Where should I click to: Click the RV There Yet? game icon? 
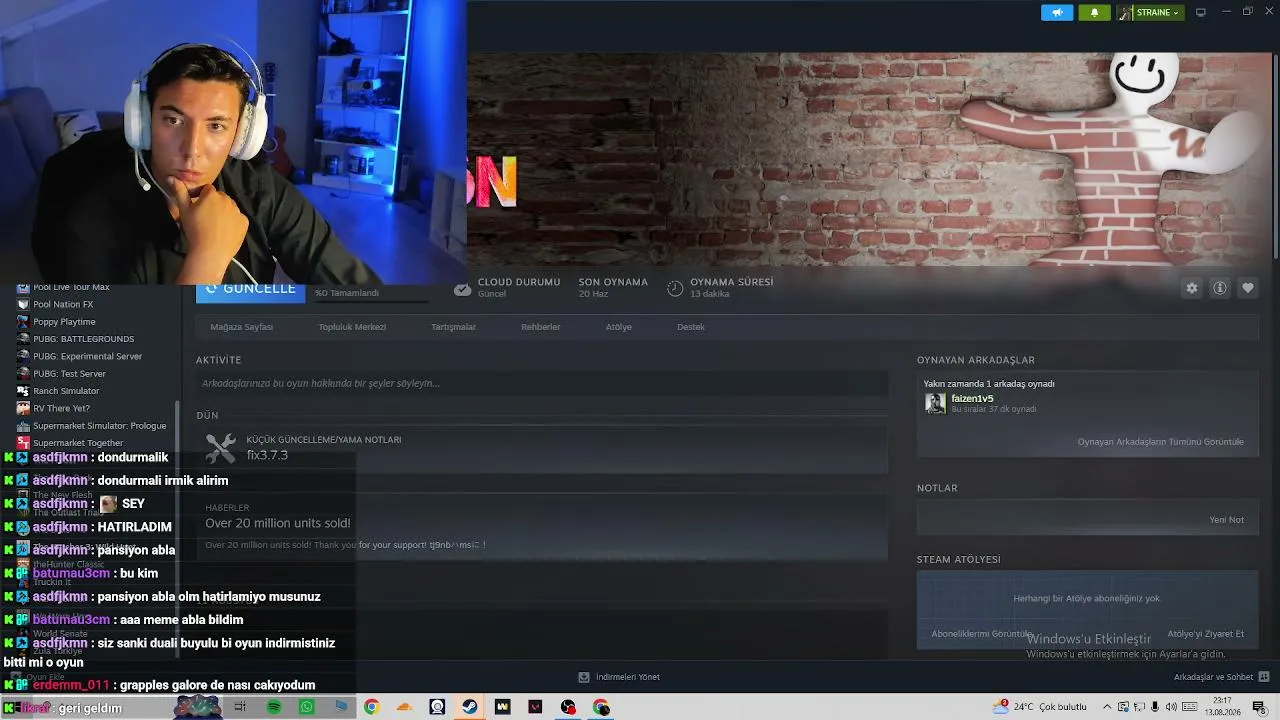click(23, 408)
